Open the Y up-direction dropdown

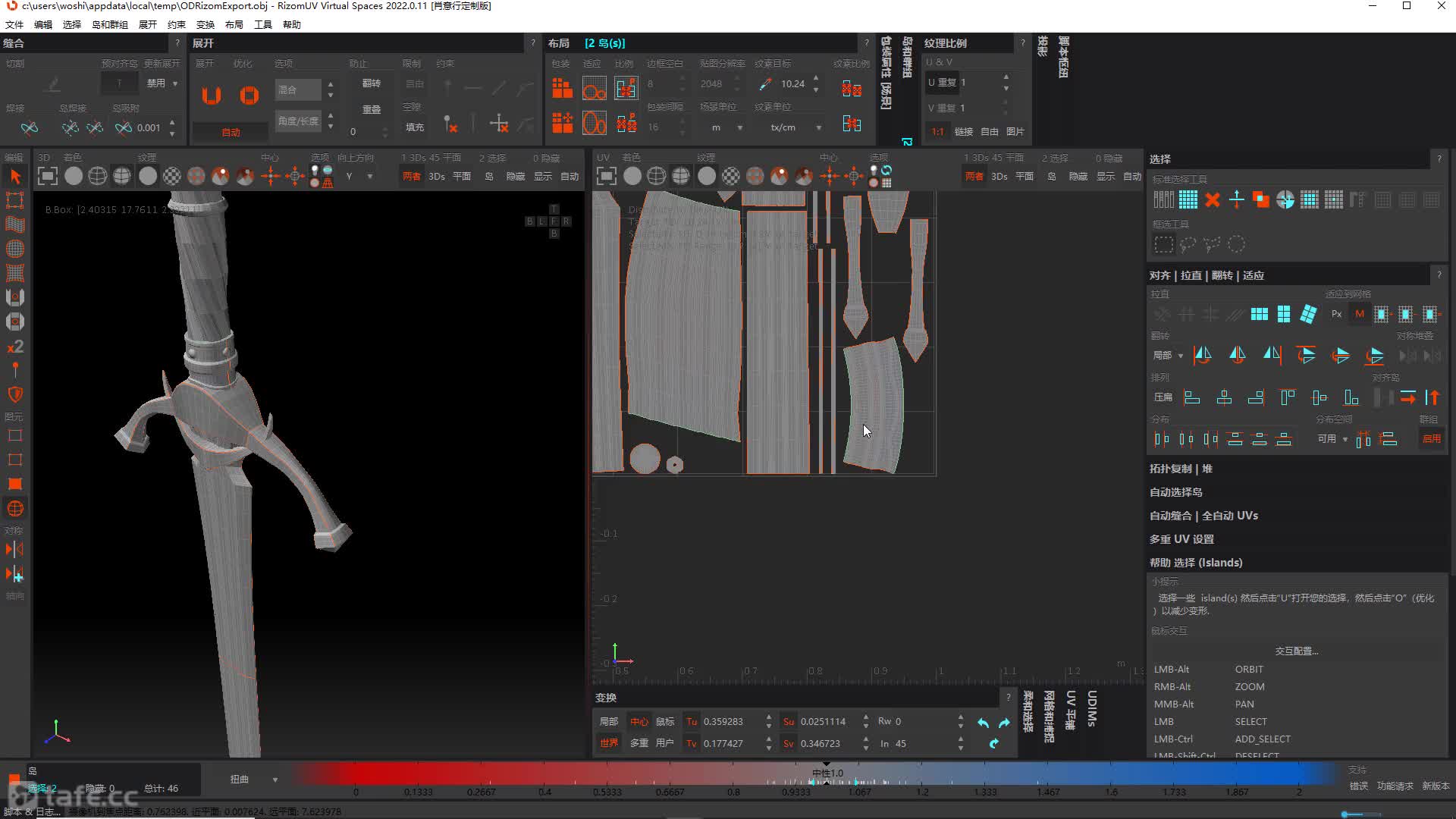coord(359,177)
